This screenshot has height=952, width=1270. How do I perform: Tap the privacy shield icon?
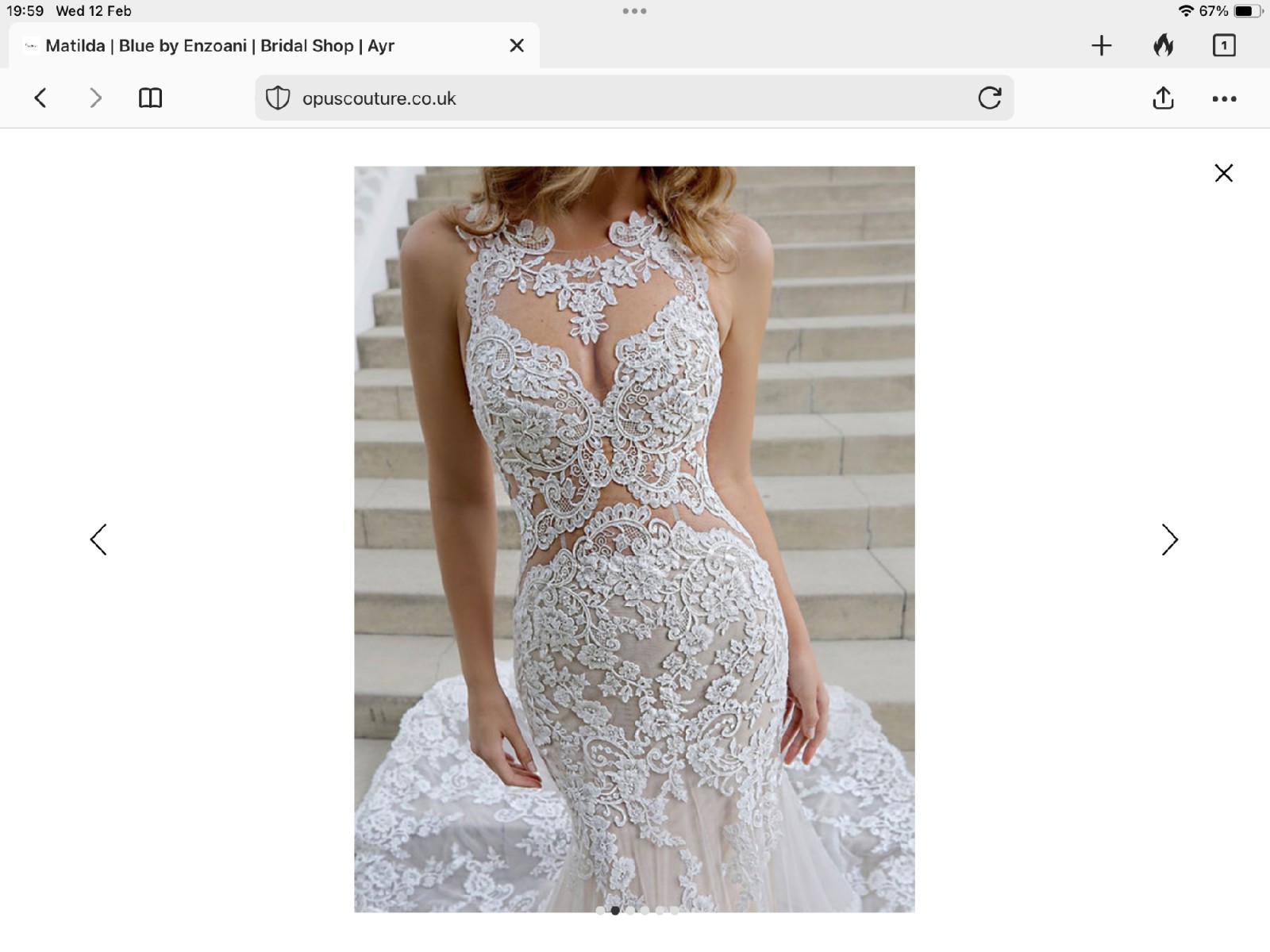pyautogui.click(x=277, y=98)
